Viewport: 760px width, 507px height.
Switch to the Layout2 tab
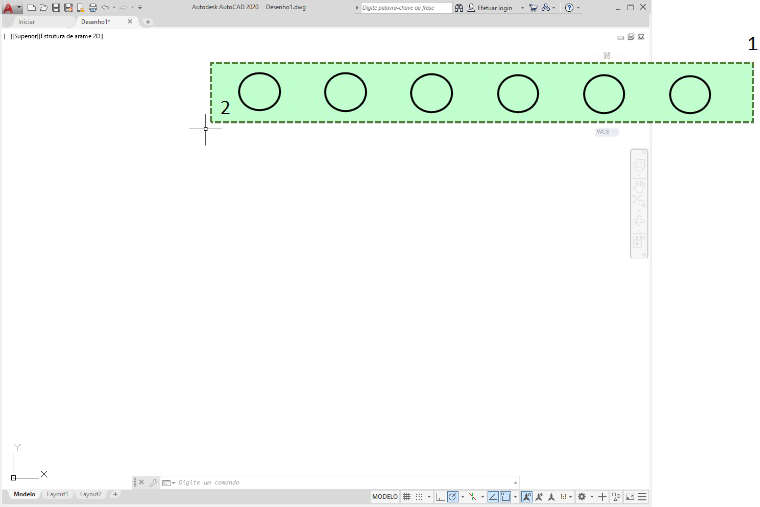pyautogui.click(x=91, y=494)
